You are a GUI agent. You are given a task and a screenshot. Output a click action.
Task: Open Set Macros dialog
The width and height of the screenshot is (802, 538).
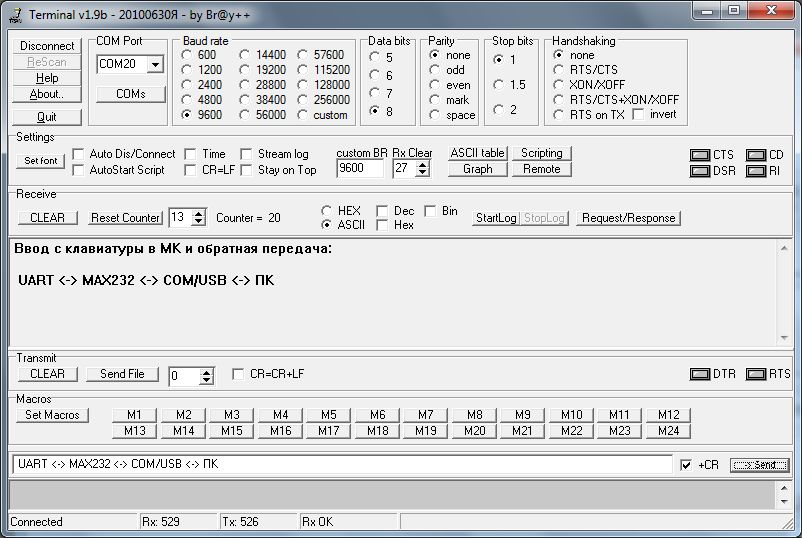(x=52, y=415)
